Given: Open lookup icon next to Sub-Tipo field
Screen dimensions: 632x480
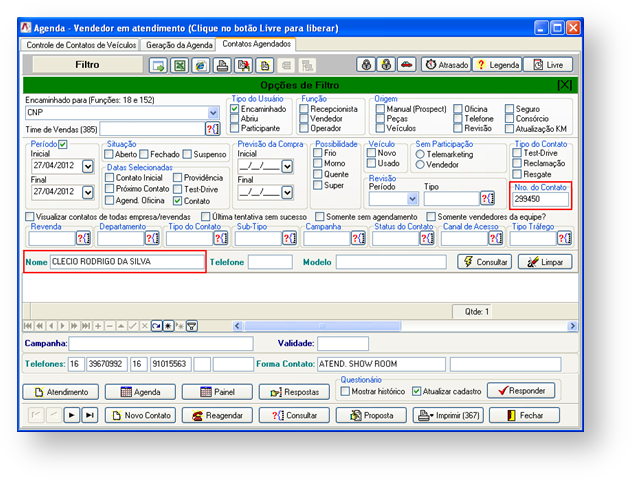Looking at the screenshot, I should 289,238.
